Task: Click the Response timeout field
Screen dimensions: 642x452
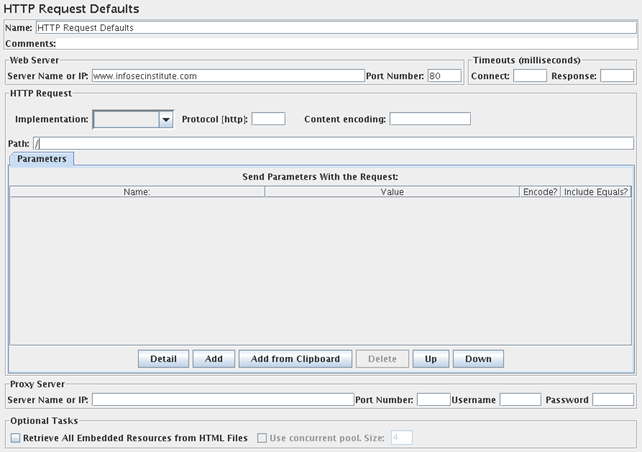Action: [616, 76]
